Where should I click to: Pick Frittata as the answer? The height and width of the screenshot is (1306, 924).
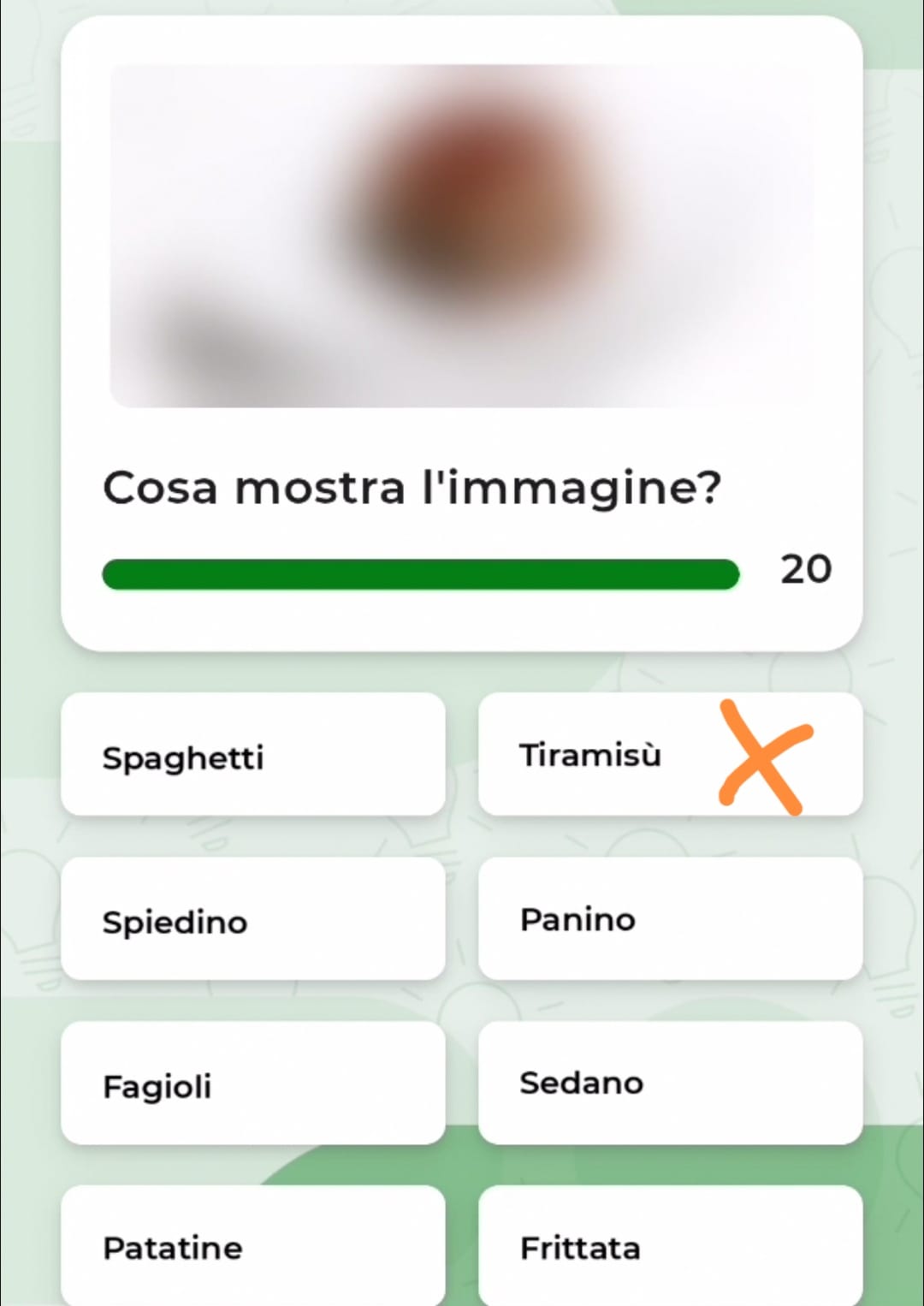click(670, 1246)
